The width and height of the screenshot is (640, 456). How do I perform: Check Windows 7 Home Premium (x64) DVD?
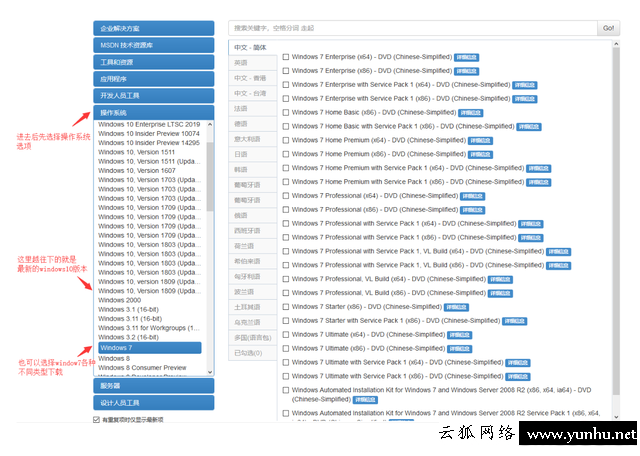point(286,140)
